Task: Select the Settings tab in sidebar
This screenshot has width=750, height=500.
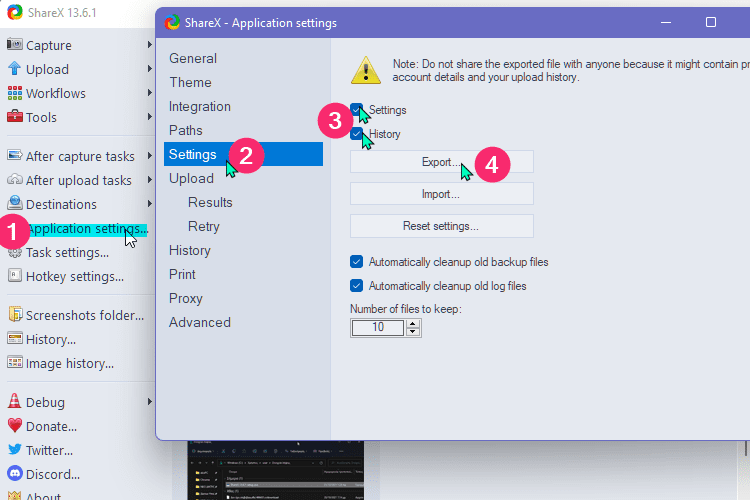Action: pos(243,154)
